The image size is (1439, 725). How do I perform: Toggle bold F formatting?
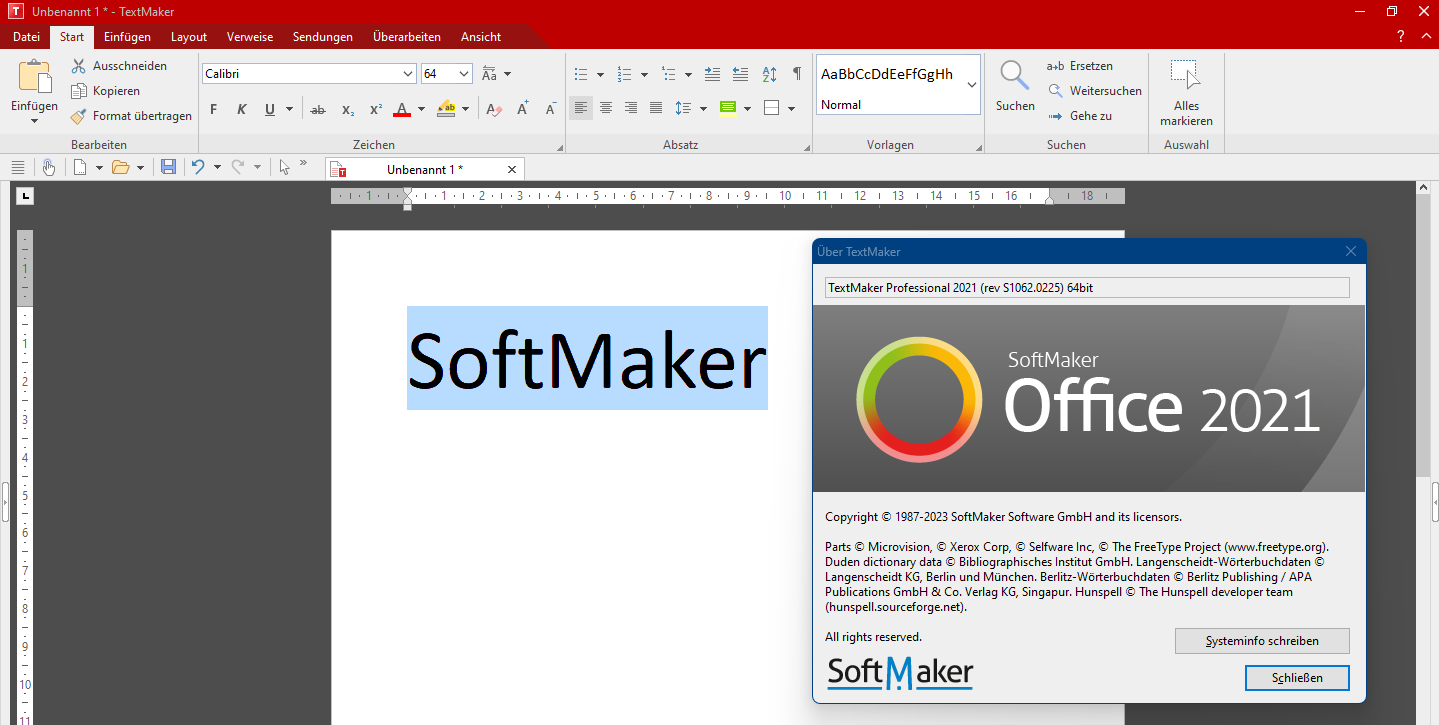(x=213, y=109)
